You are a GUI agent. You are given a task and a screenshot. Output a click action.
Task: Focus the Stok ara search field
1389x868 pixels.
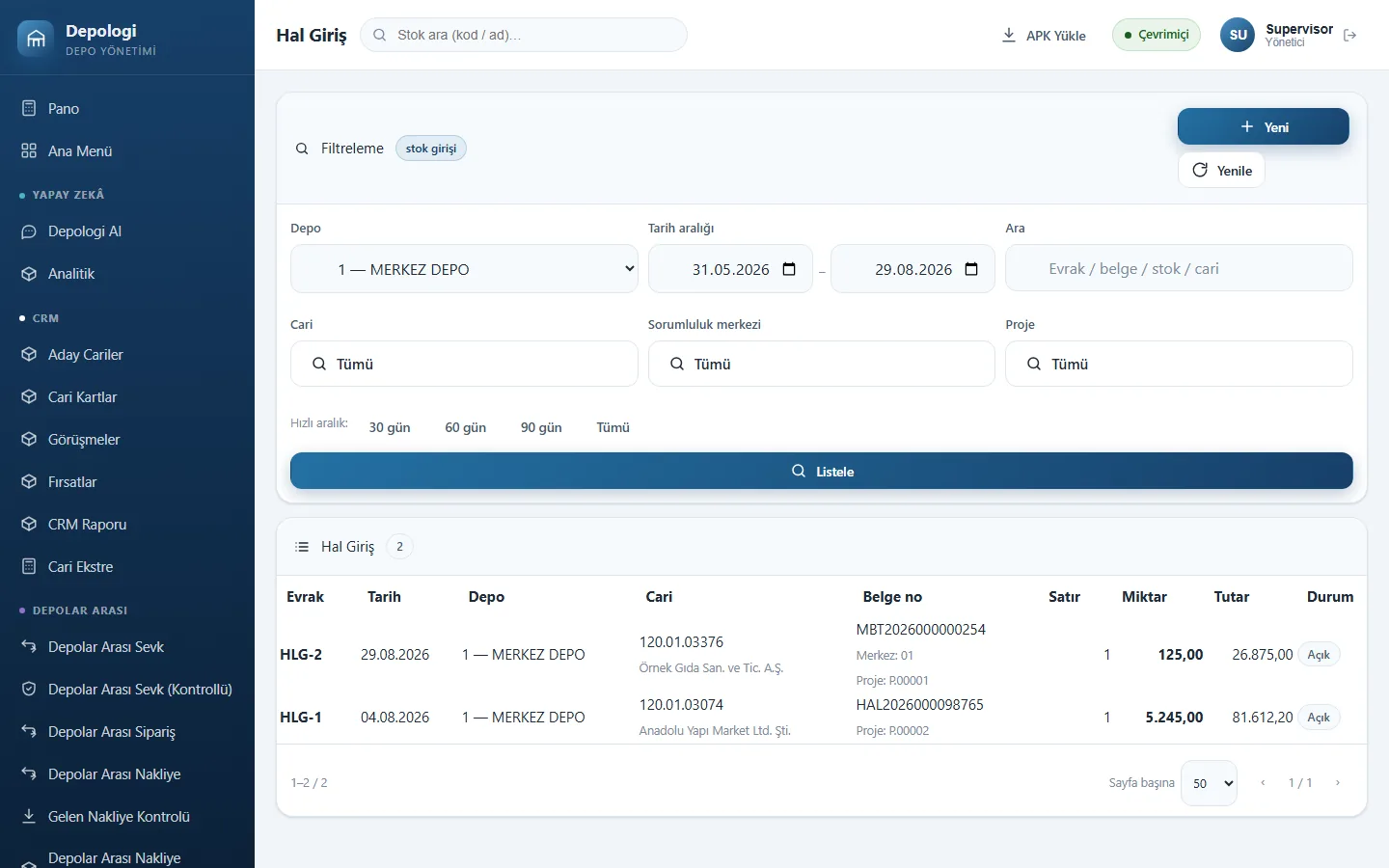pyautogui.click(x=524, y=35)
